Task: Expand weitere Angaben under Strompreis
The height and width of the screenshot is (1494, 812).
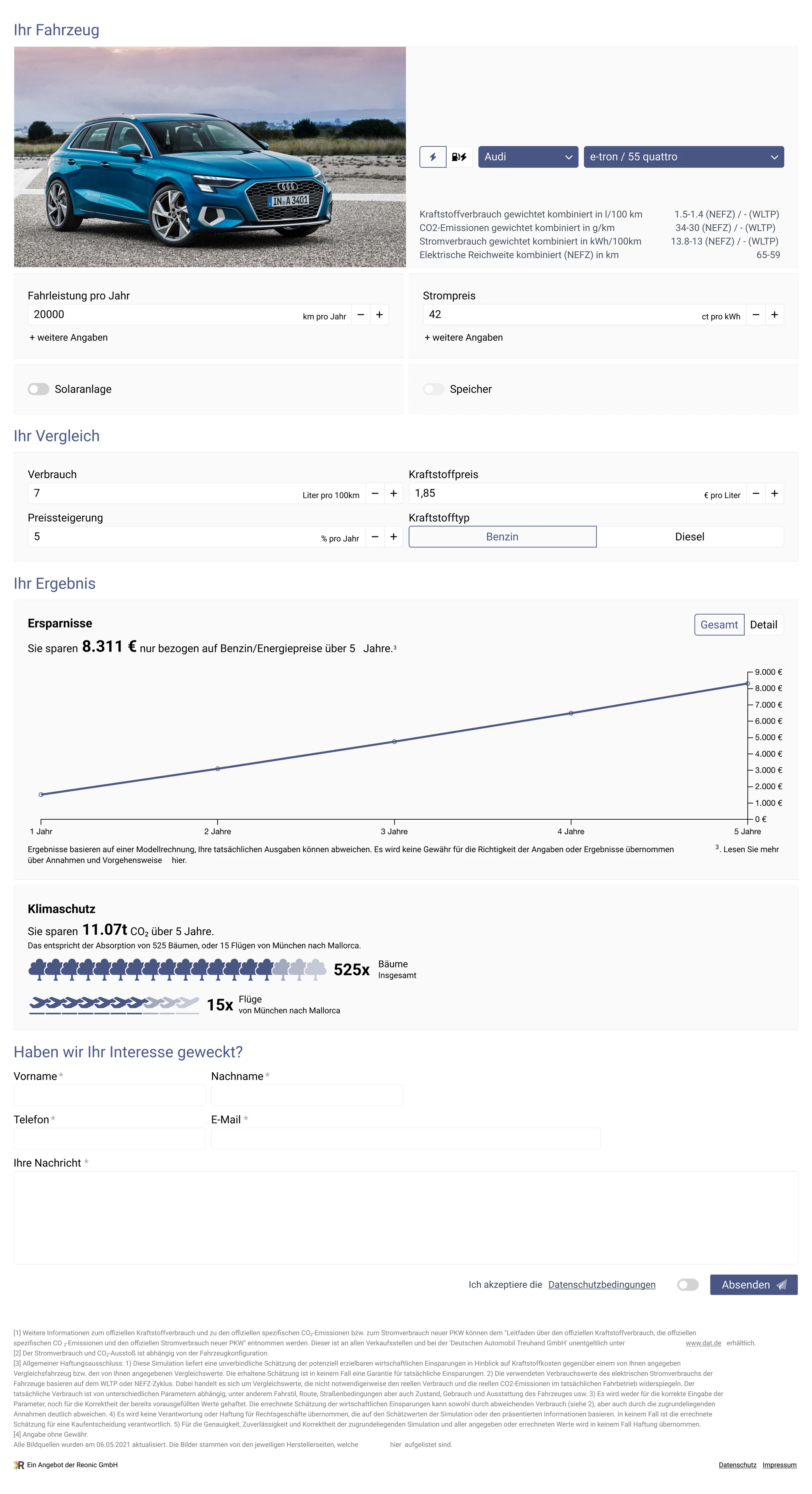Action: (x=464, y=338)
